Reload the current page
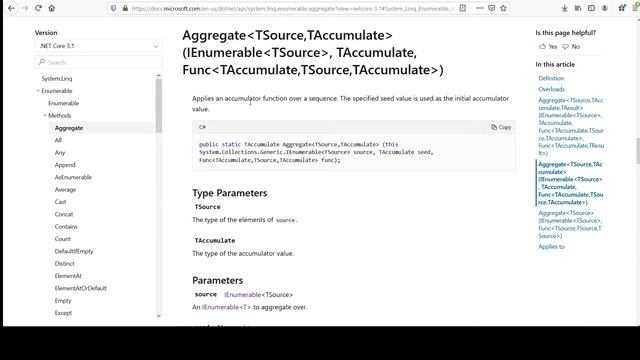This screenshot has height=360, width=640. 38,8
